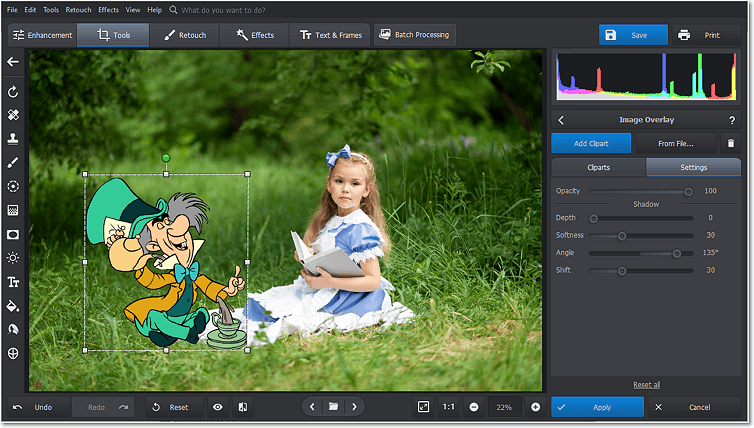
Task: Switch to Cliparts tab
Action: tap(598, 167)
